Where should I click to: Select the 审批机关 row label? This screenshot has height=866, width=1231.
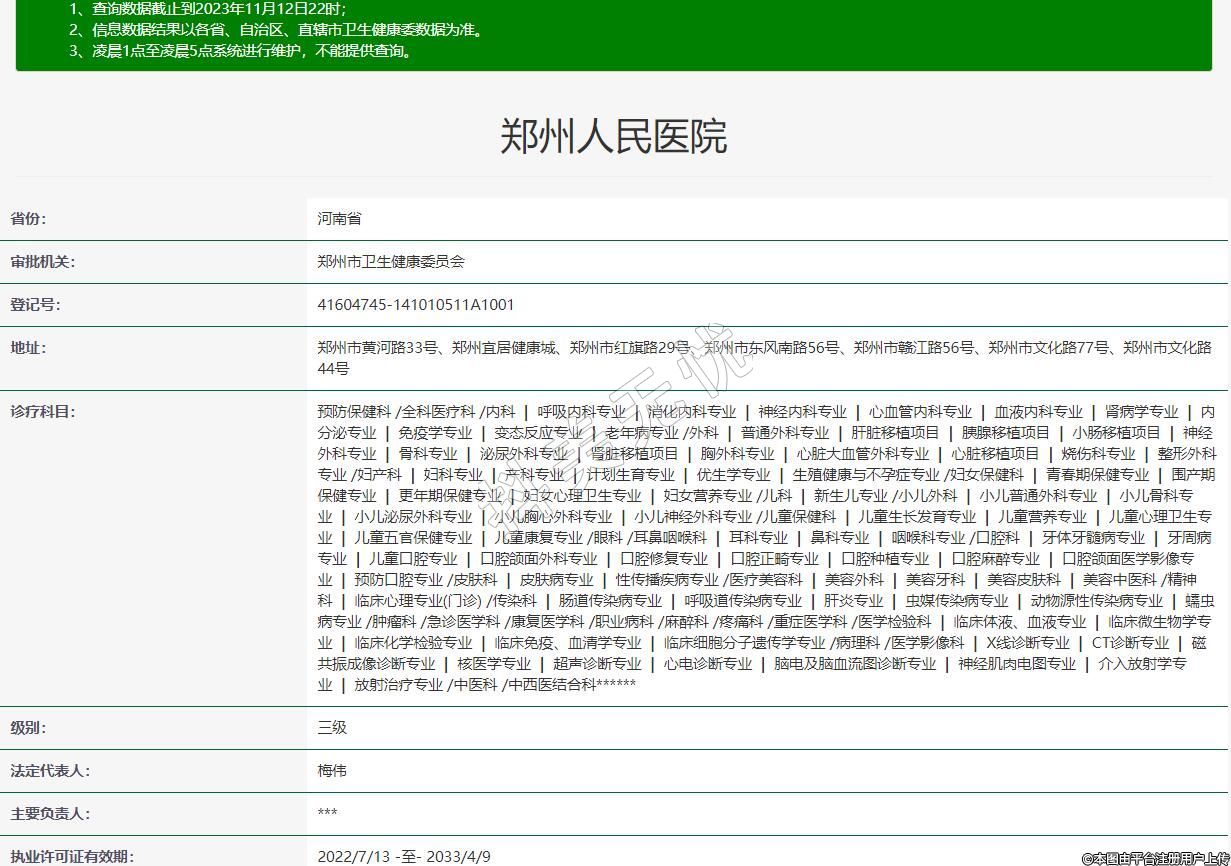pos(42,262)
